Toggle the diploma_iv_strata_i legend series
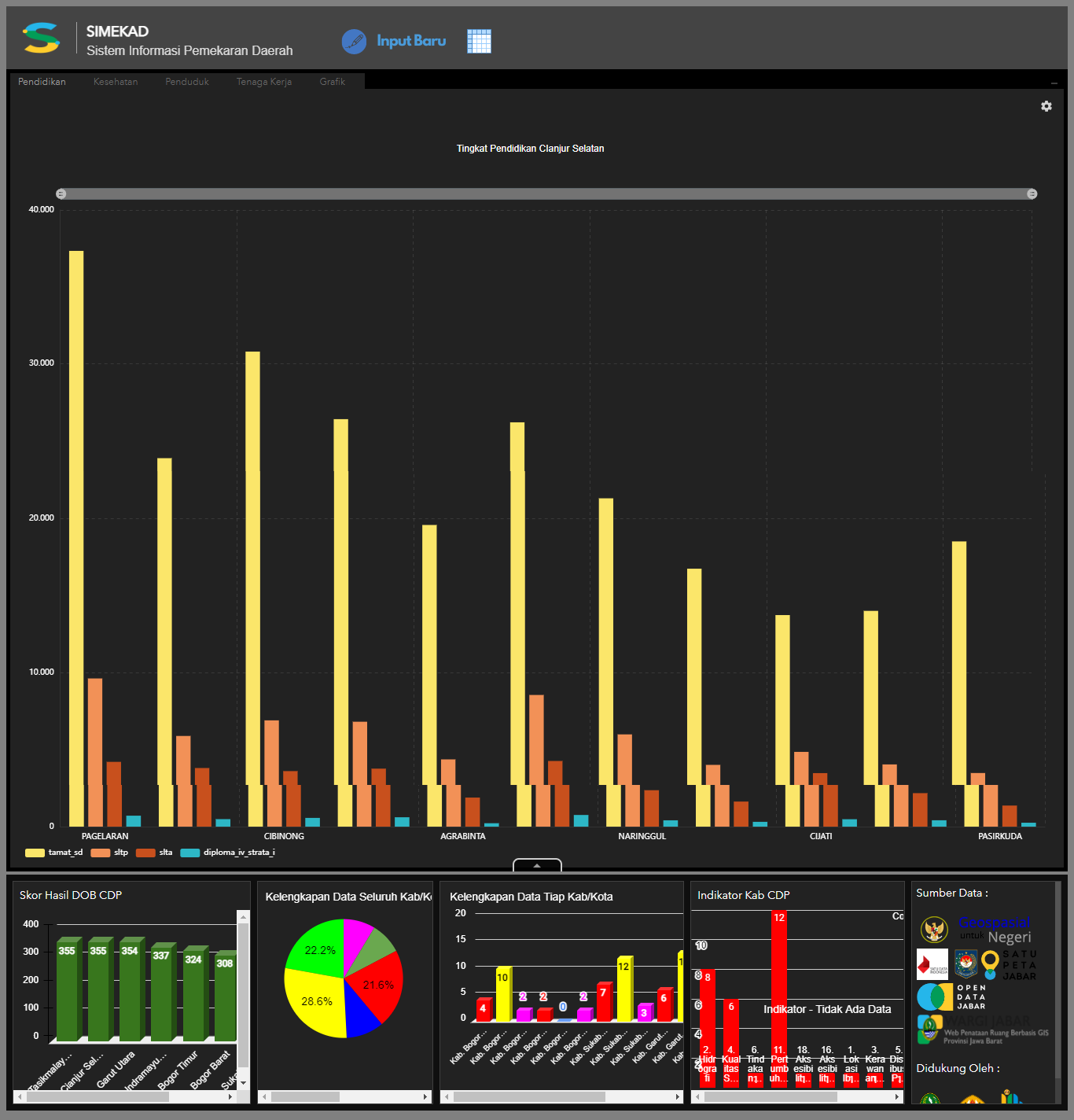 pos(228,853)
